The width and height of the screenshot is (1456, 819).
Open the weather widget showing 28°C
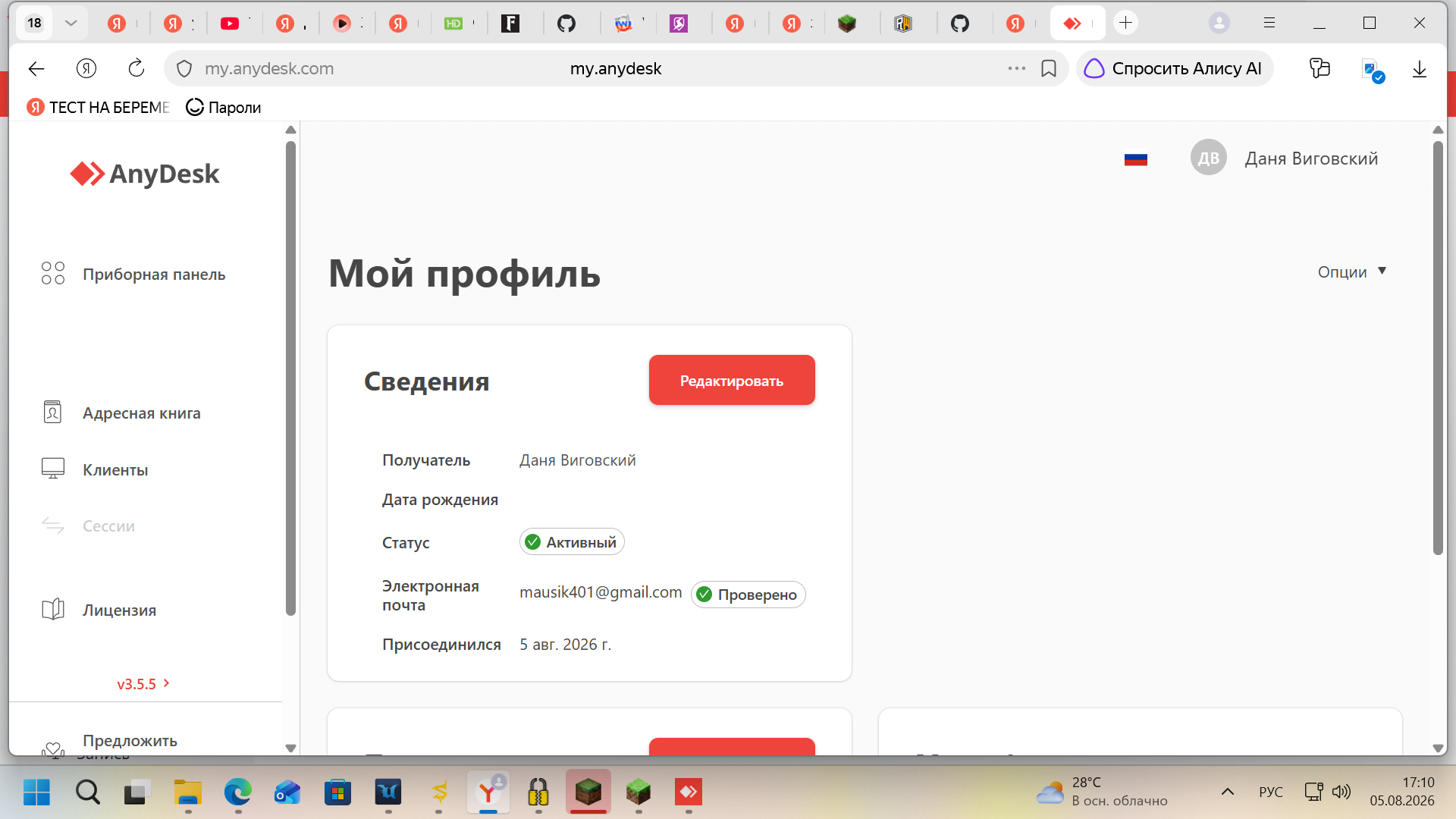[x=1102, y=792]
